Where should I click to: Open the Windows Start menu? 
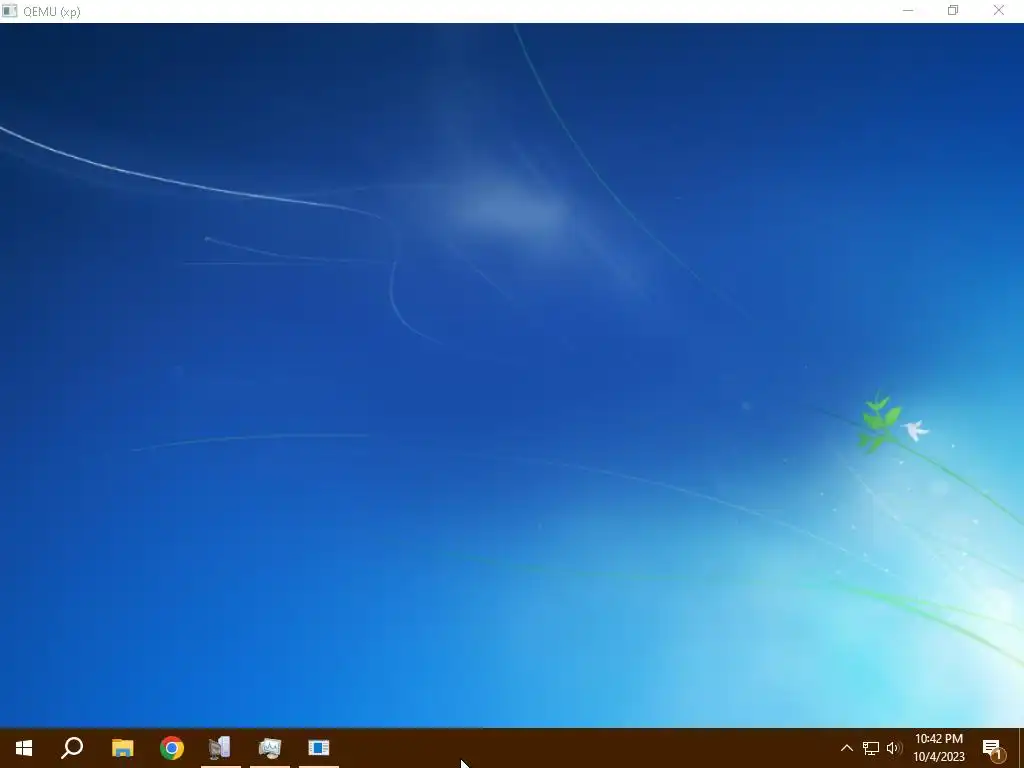[x=24, y=748]
